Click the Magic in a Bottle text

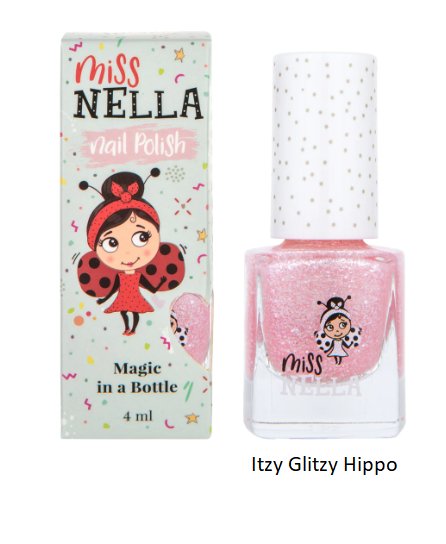(137, 378)
